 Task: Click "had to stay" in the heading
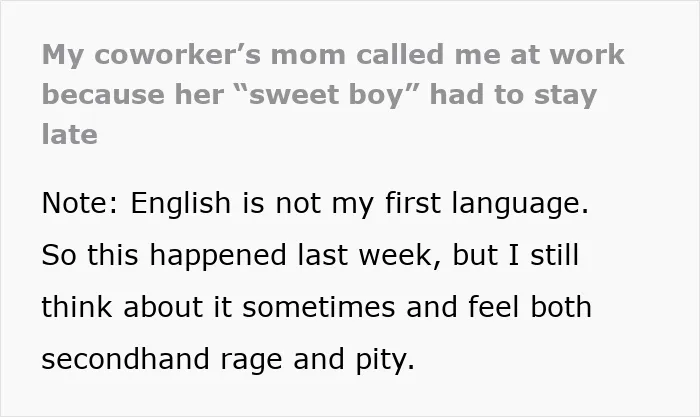[x=513, y=95]
